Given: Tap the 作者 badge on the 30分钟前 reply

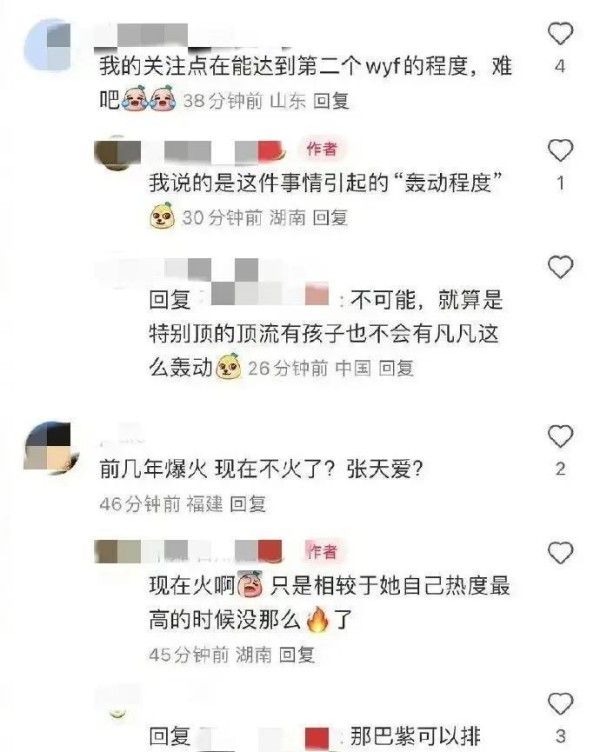Looking at the screenshot, I should 321,149.
